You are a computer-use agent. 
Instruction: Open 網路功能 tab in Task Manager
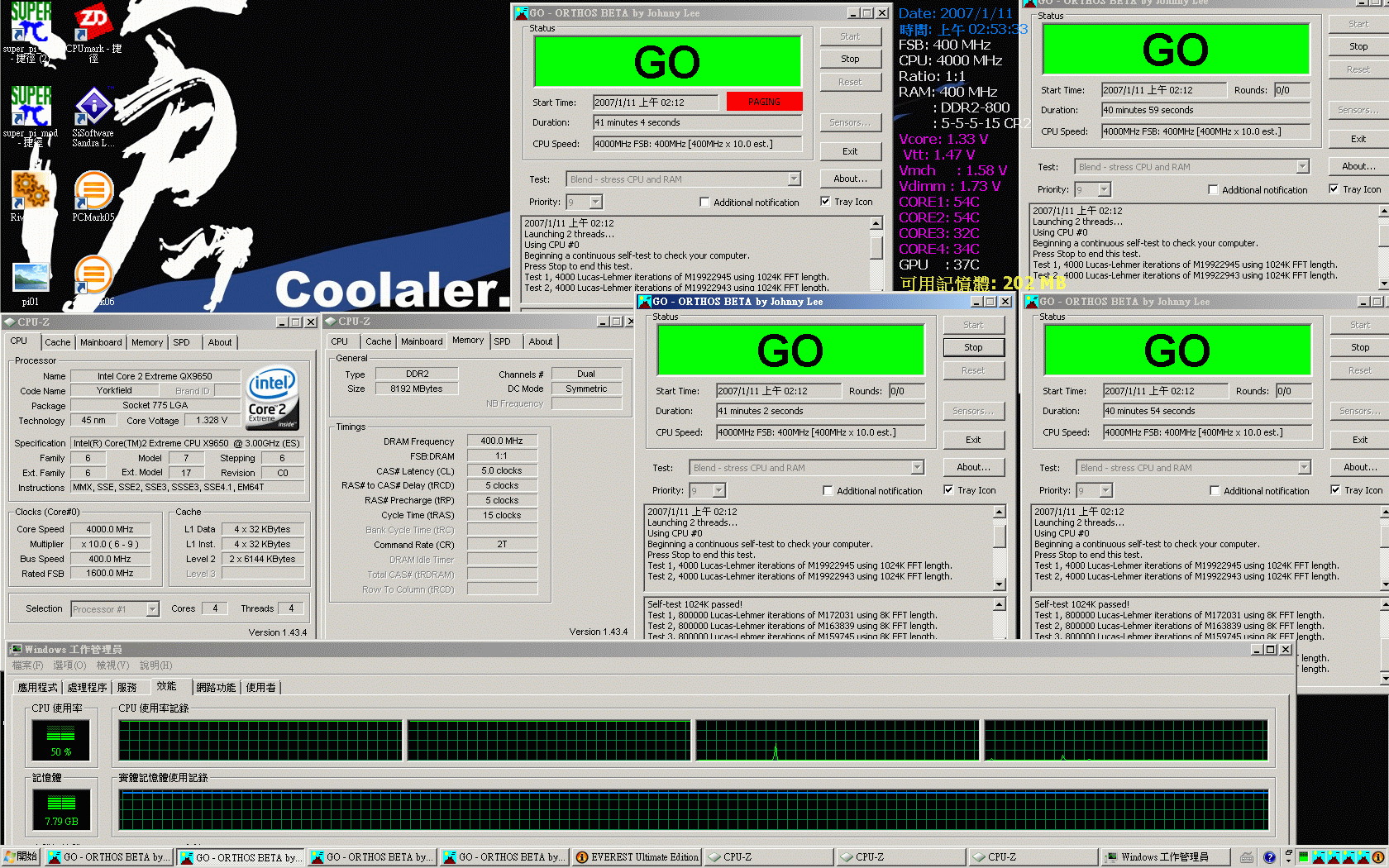(216, 688)
